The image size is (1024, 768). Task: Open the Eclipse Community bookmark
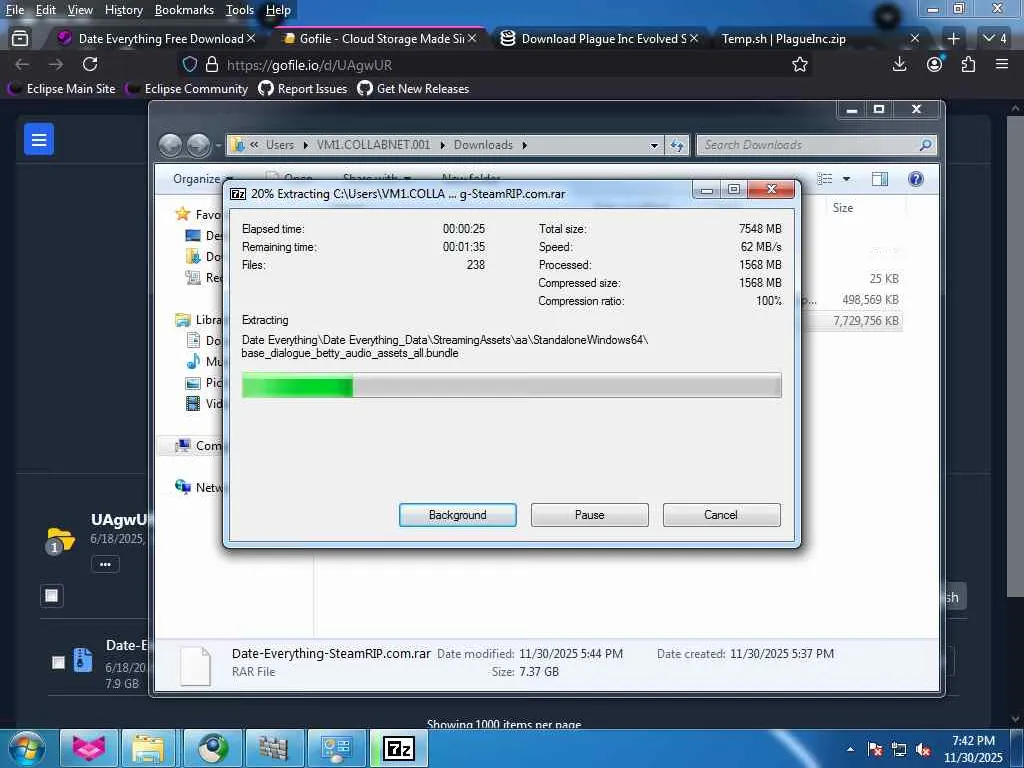[187, 88]
